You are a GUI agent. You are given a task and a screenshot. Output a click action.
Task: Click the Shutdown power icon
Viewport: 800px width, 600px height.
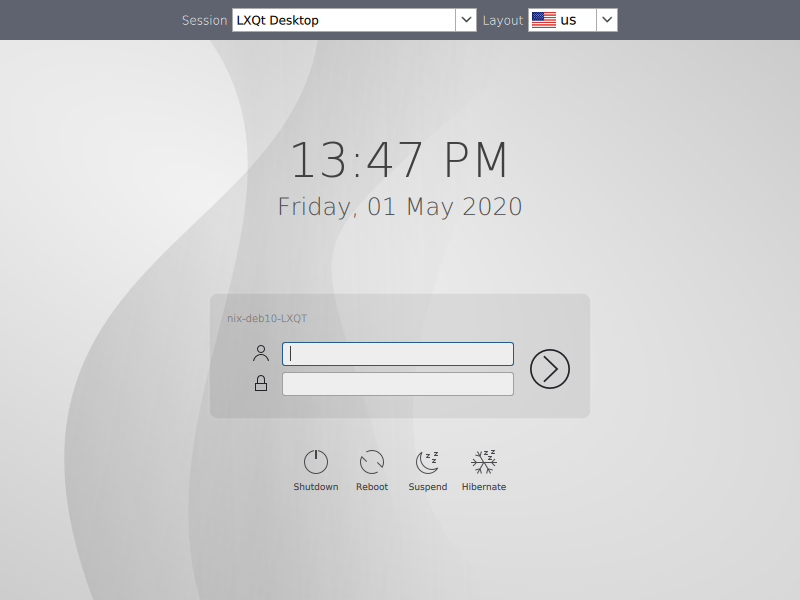pos(316,462)
